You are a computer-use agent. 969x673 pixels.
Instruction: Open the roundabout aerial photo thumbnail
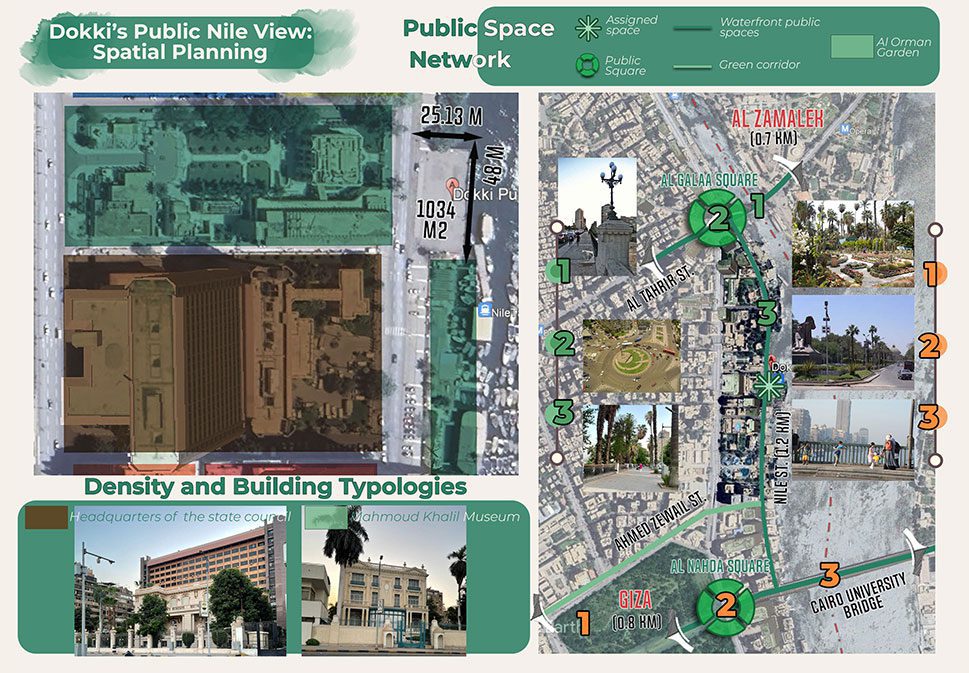(631, 354)
